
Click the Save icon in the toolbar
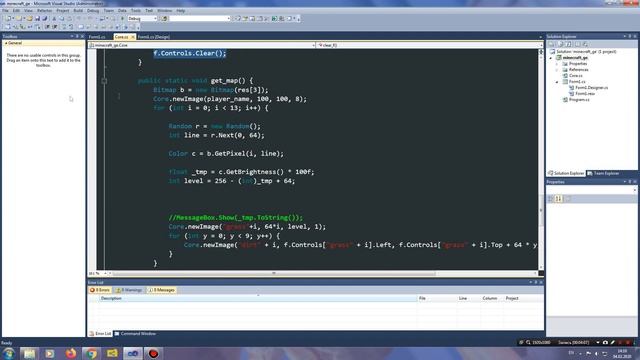click(x=37, y=19)
